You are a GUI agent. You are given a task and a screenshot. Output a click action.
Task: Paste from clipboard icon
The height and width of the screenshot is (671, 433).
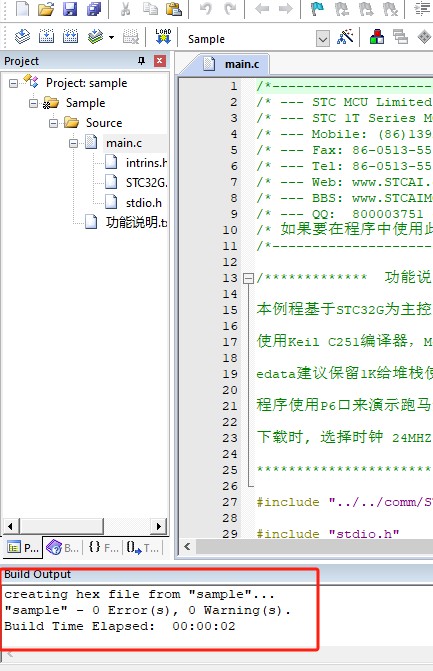(173, 8)
